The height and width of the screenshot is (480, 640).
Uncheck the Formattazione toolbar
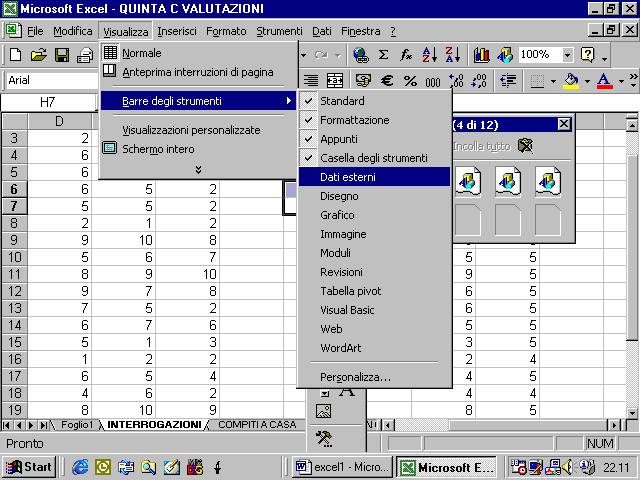coord(374,120)
